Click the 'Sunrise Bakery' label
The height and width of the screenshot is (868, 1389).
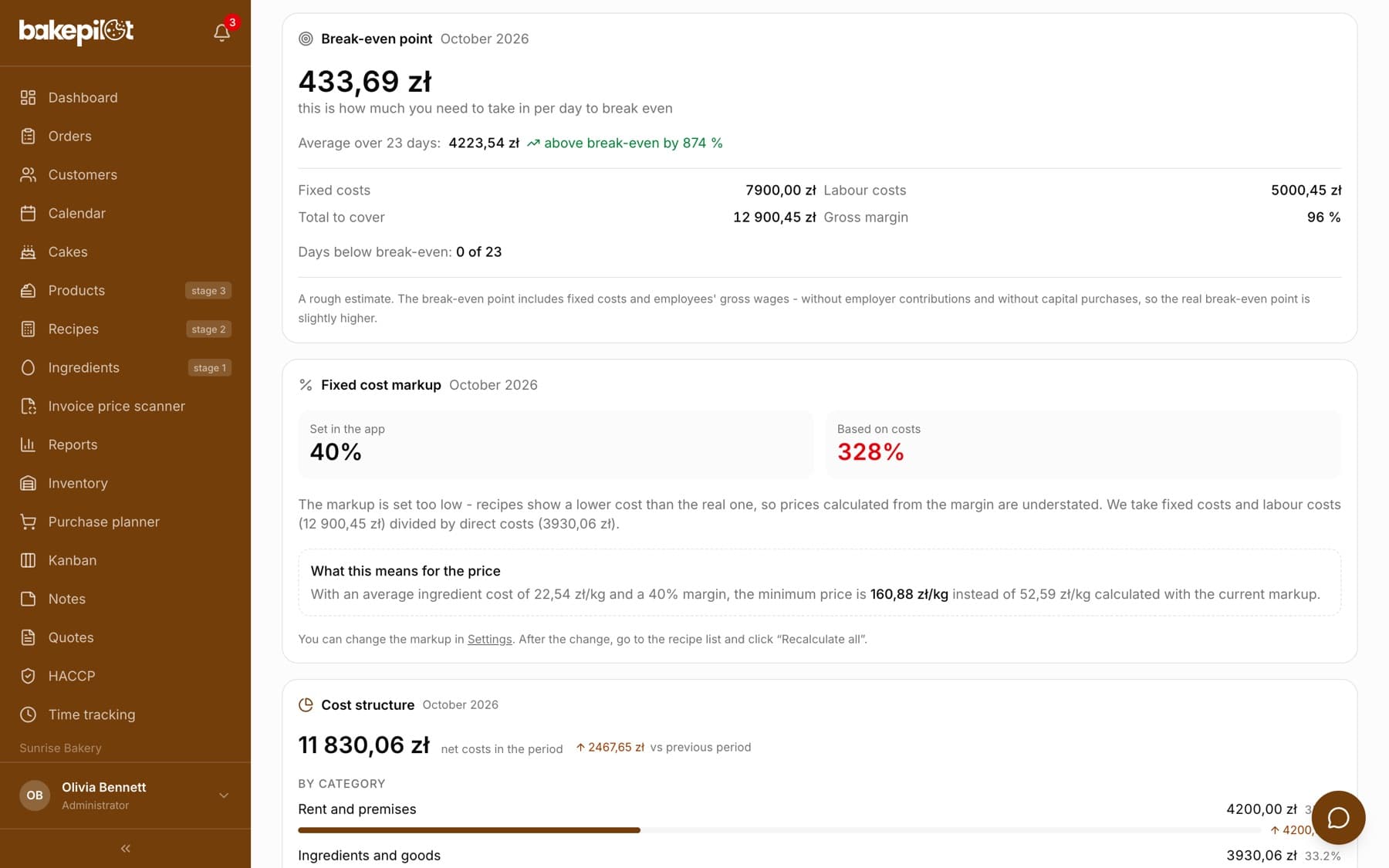[60, 748]
